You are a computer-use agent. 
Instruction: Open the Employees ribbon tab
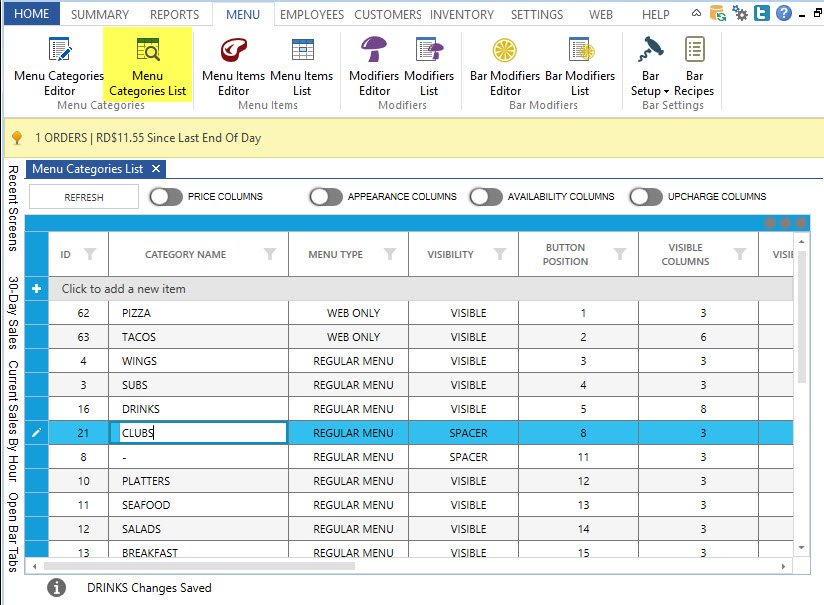311,15
